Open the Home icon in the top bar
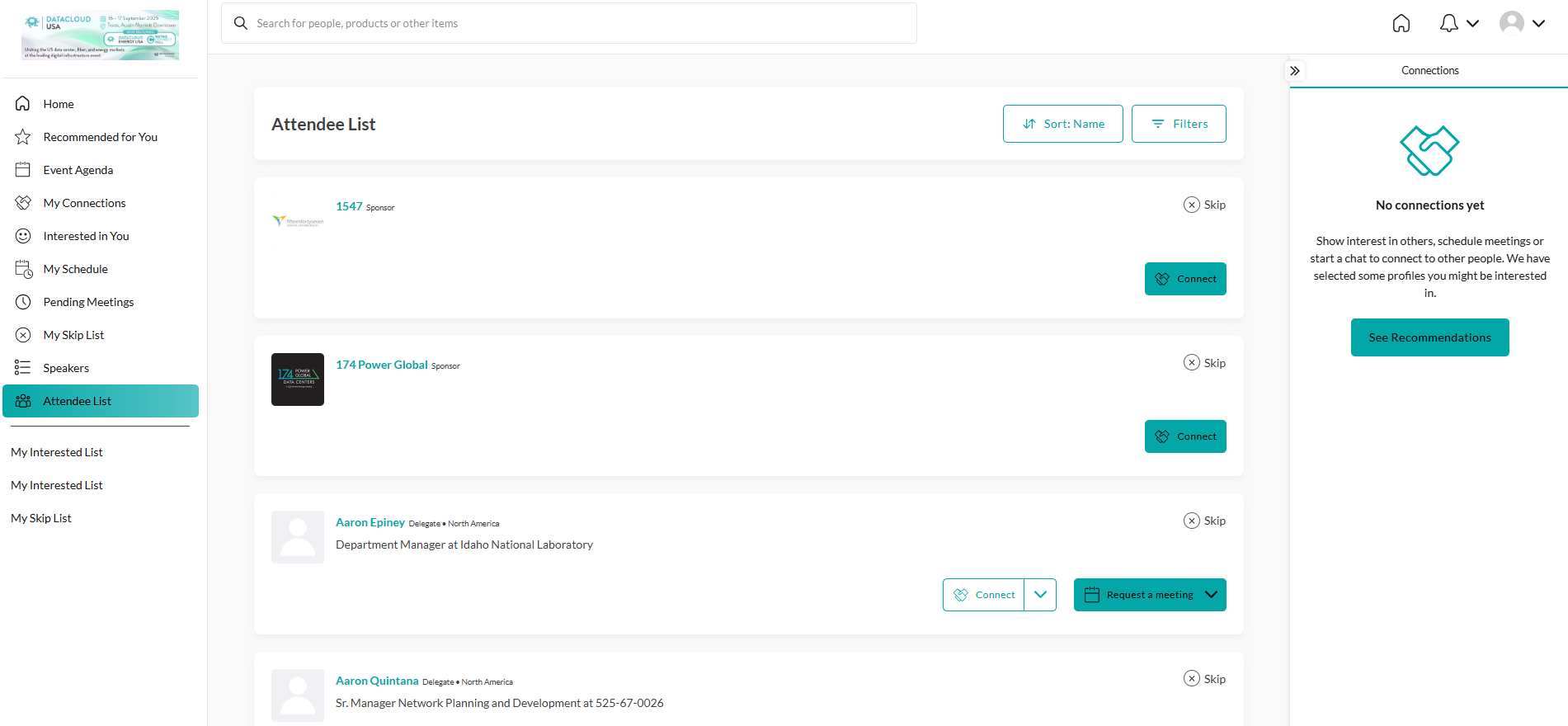Screen dimensions: 1568x726 pyautogui.click(x=1401, y=23)
